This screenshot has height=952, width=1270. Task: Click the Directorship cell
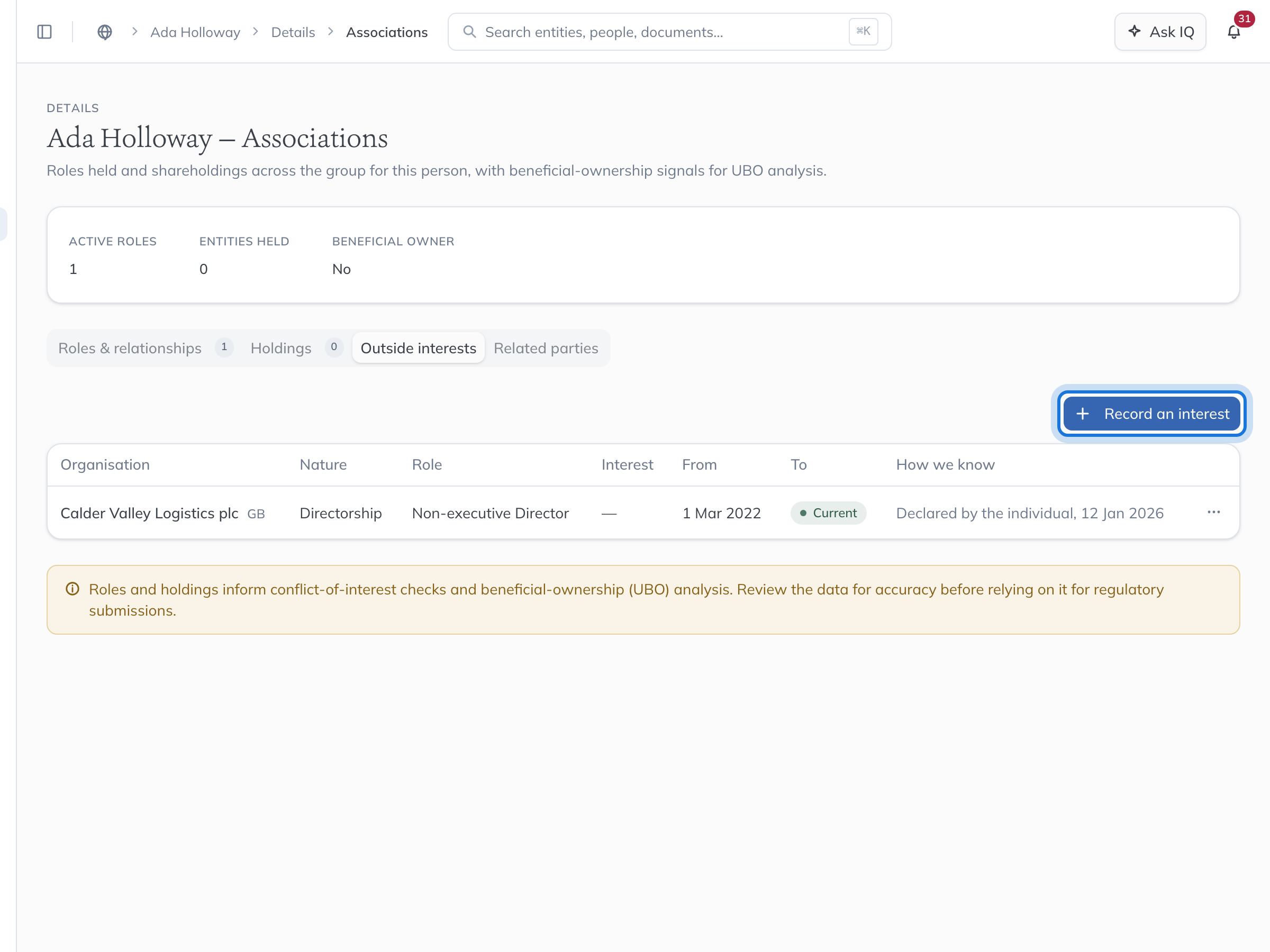(341, 513)
